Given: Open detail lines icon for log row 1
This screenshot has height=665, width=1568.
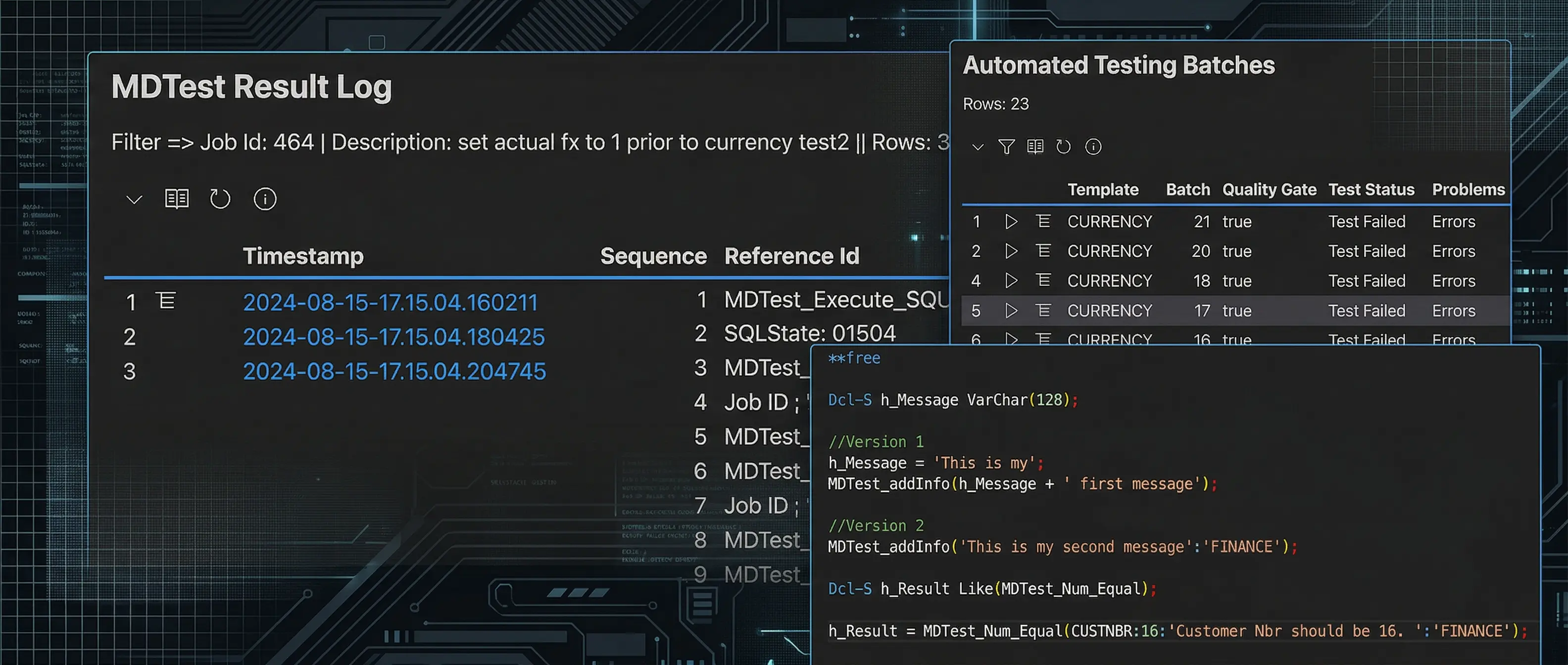Looking at the screenshot, I should click(x=166, y=301).
